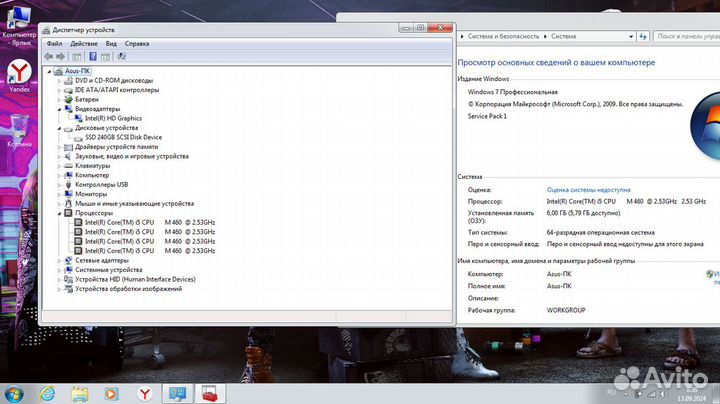Click the Back arrow in Device Manager toolbar
Viewport: 720px width, 404px height.
click(x=49, y=56)
